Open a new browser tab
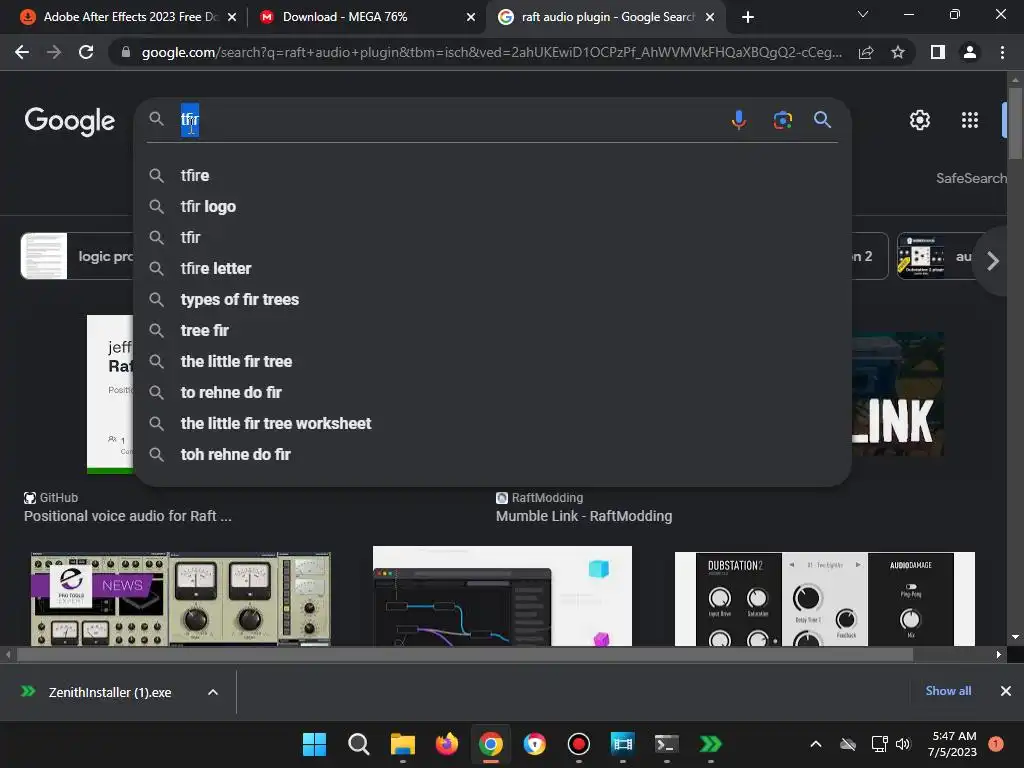The height and width of the screenshot is (768, 1024). [x=748, y=17]
